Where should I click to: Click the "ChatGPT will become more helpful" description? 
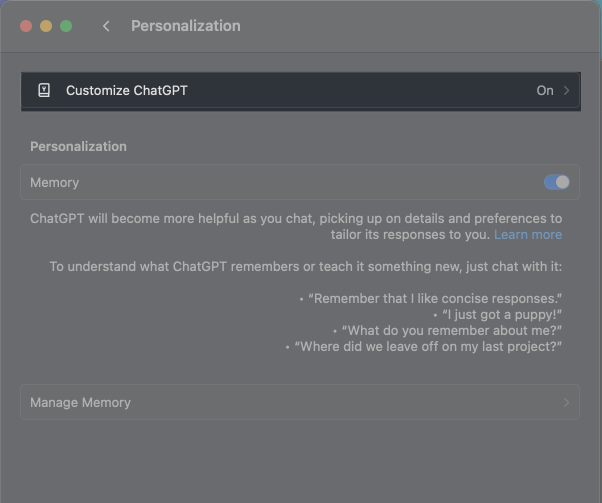(x=296, y=218)
